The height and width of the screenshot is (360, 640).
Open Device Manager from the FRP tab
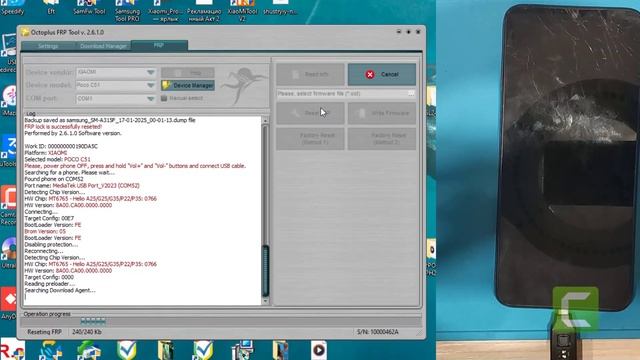coord(188,85)
